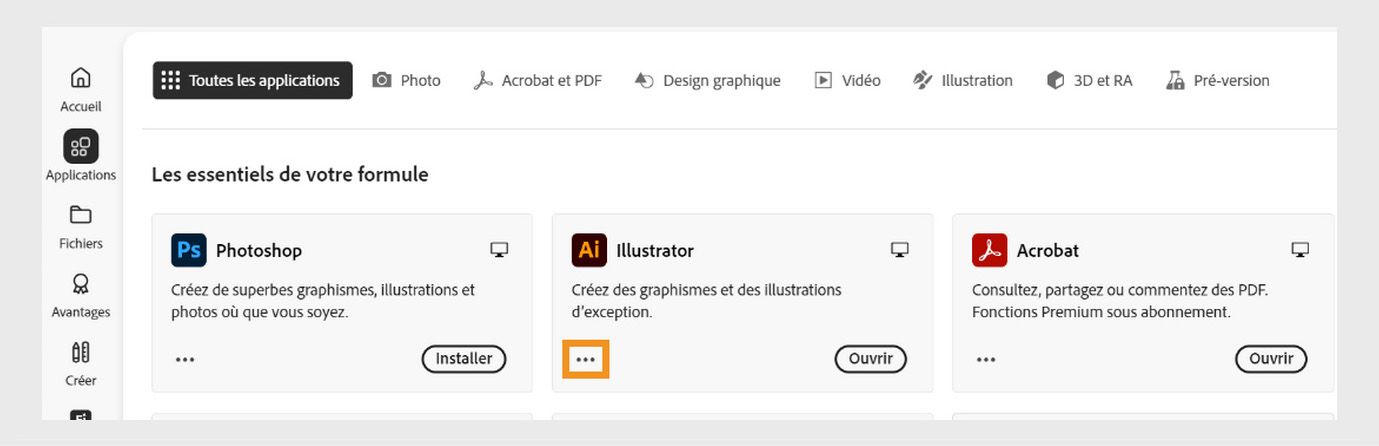1379x446 pixels.
Task: Switch to the Vidéo category tab
Action: (847, 80)
